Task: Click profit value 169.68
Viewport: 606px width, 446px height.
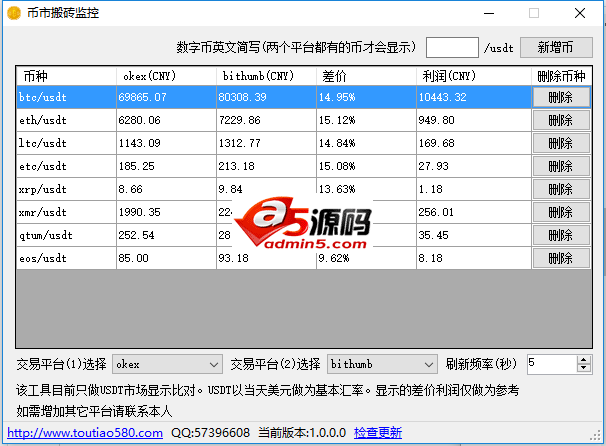Action: click(x=474, y=143)
